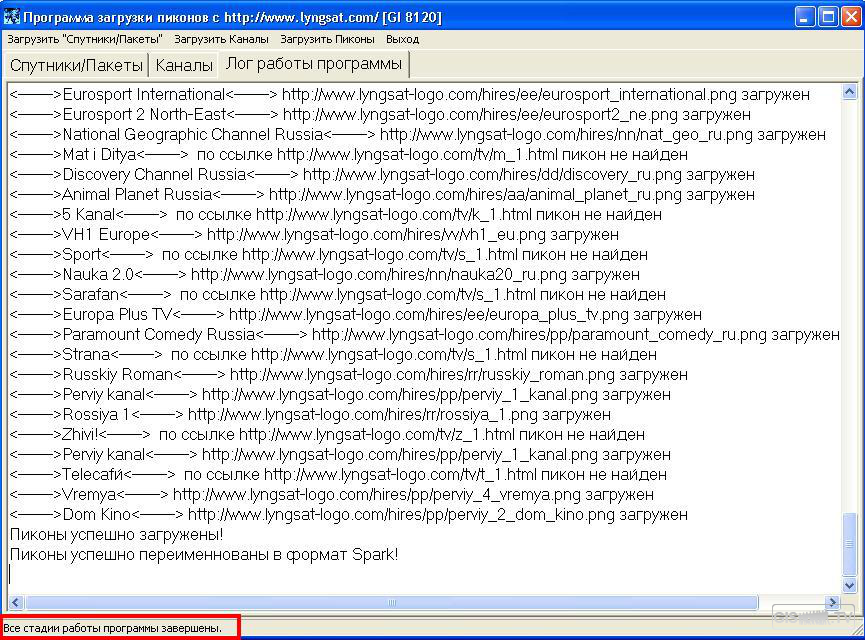The width and height of the screenshot is (865, 640).
Task: Click the Dom Kino log line
Action: [x=349, y=515]
